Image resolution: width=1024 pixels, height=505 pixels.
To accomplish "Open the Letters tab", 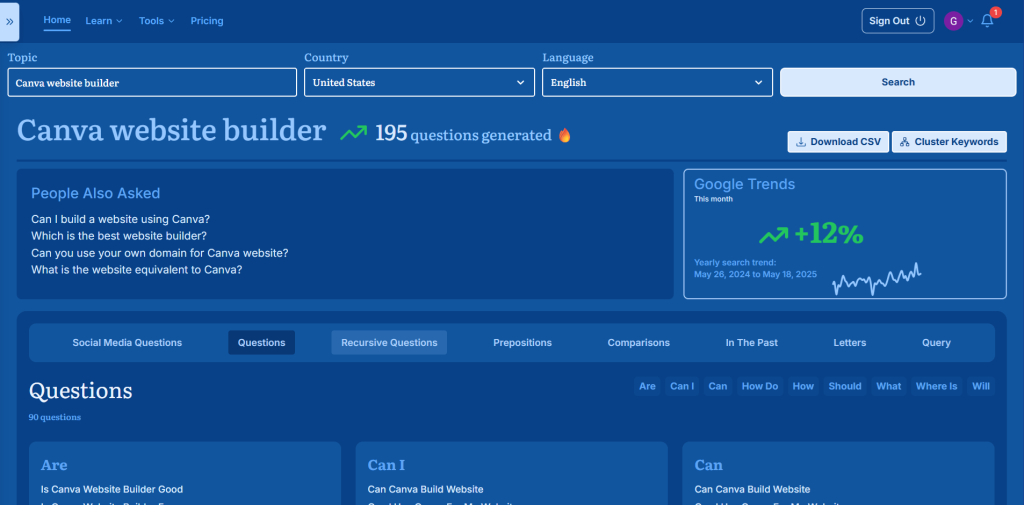I will click(850, 342).
